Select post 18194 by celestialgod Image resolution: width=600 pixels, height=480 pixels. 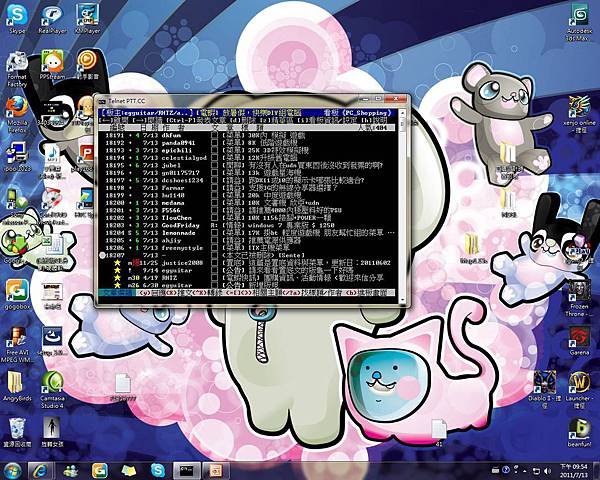coord(246,158)
